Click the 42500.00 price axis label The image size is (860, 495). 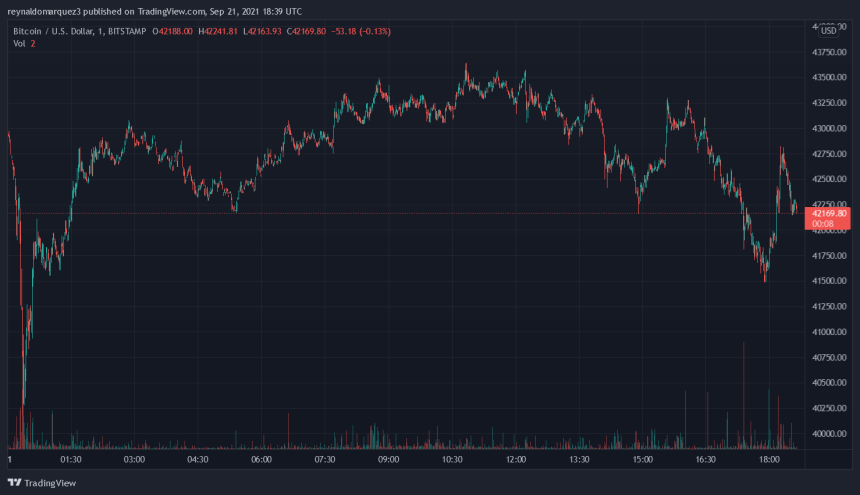click(x=829, y=179)
